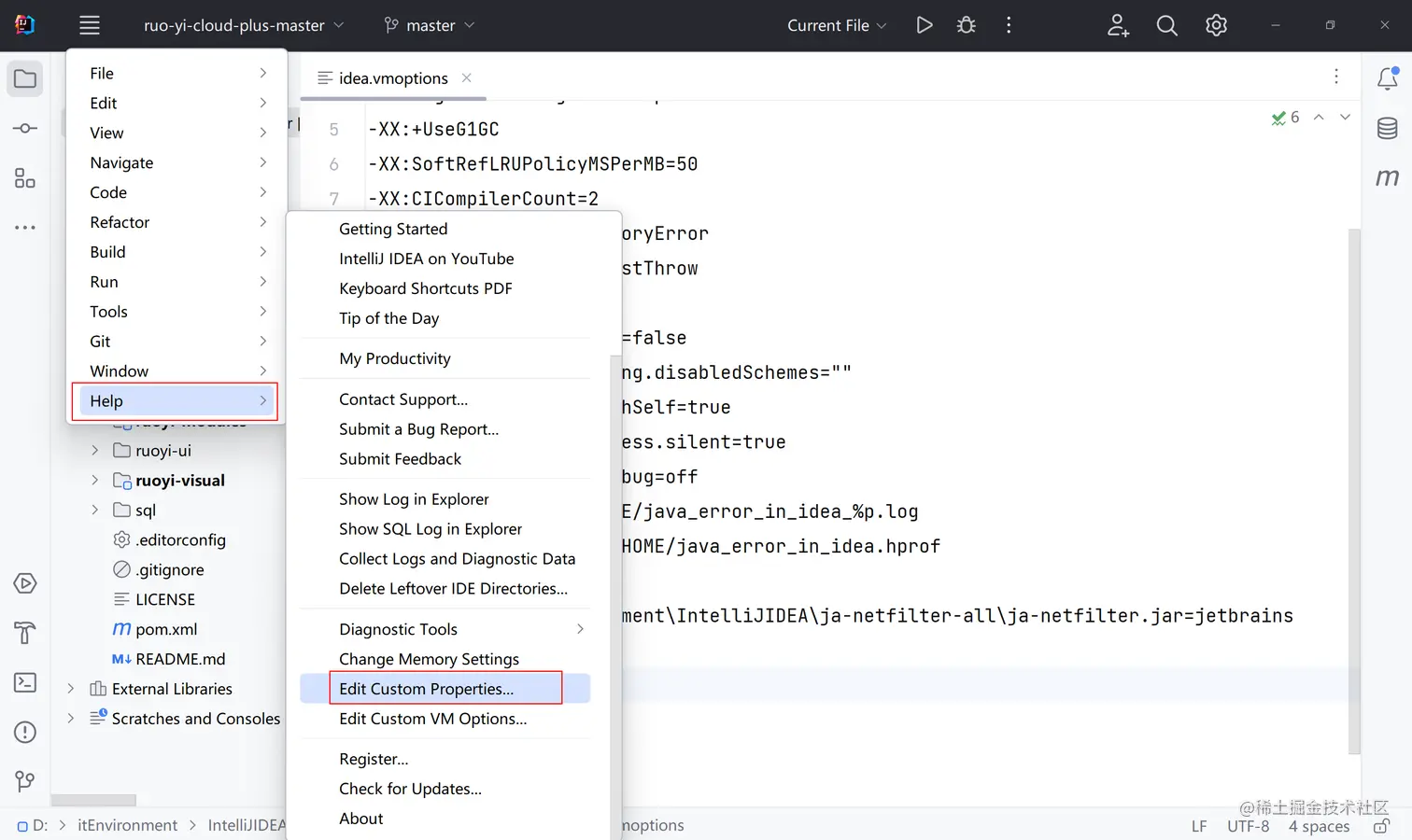Open the Database tool window icon
Image resolution: width=1412 pixels, height=840 pixels.
pyautogui.click(x=1388, y=129)
